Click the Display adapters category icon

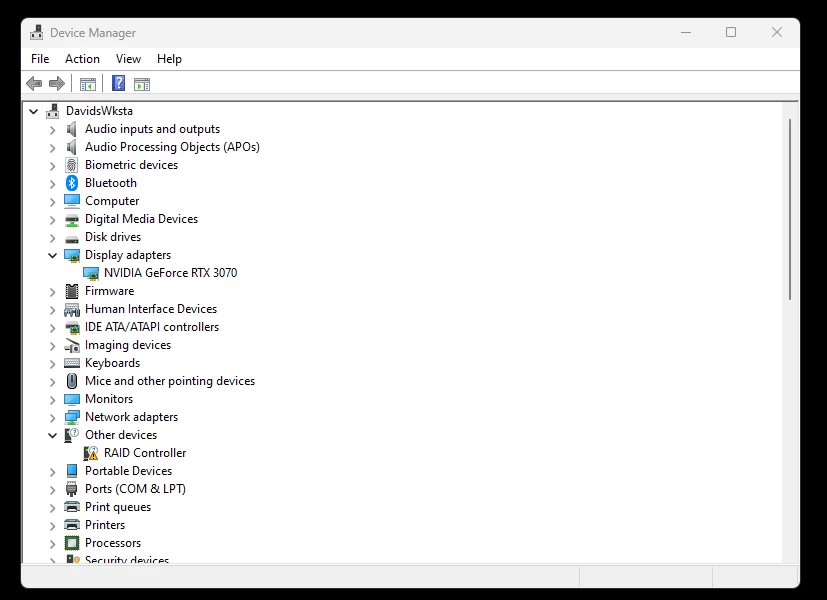pos(72,255)
